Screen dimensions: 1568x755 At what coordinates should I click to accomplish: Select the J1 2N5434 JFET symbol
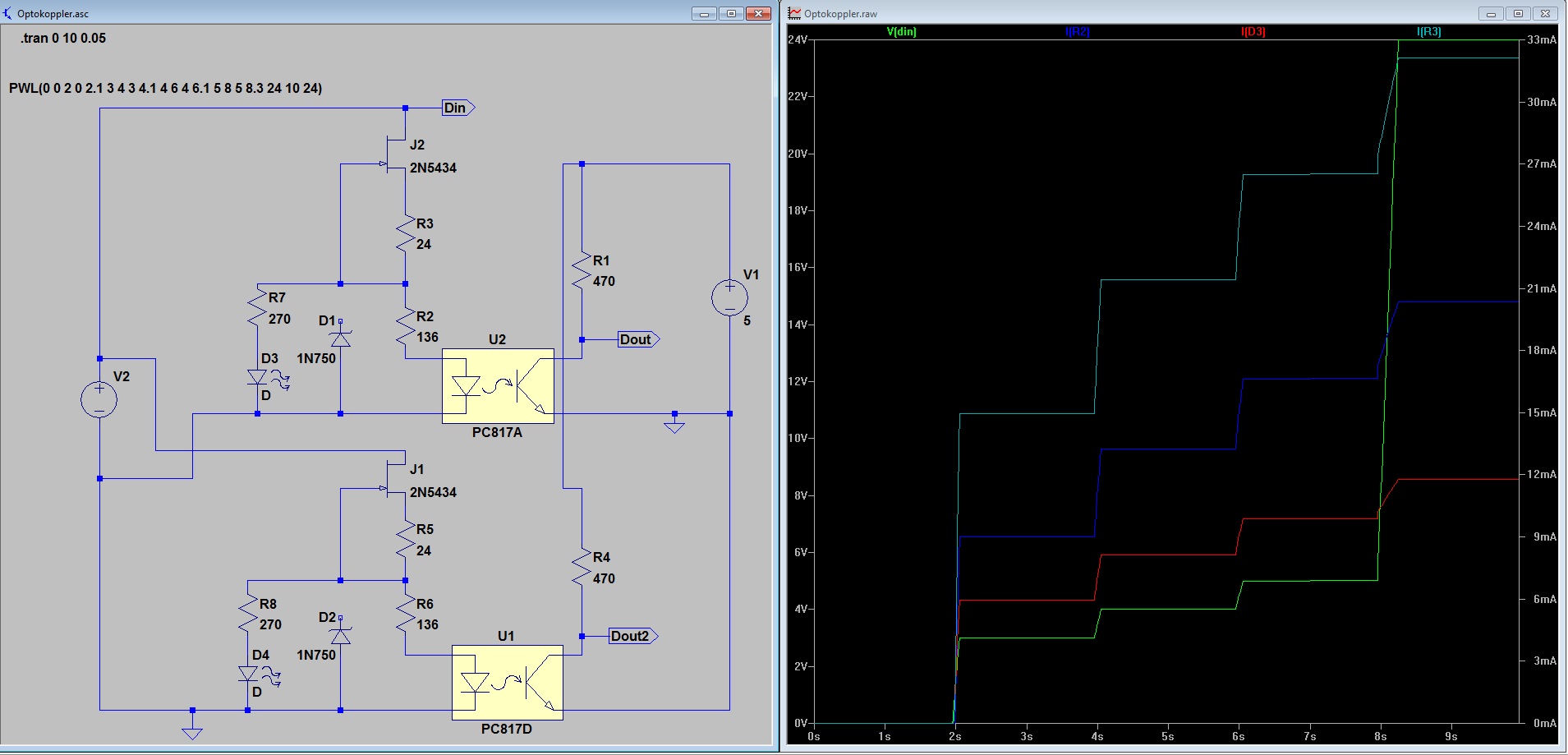[395, 481]
